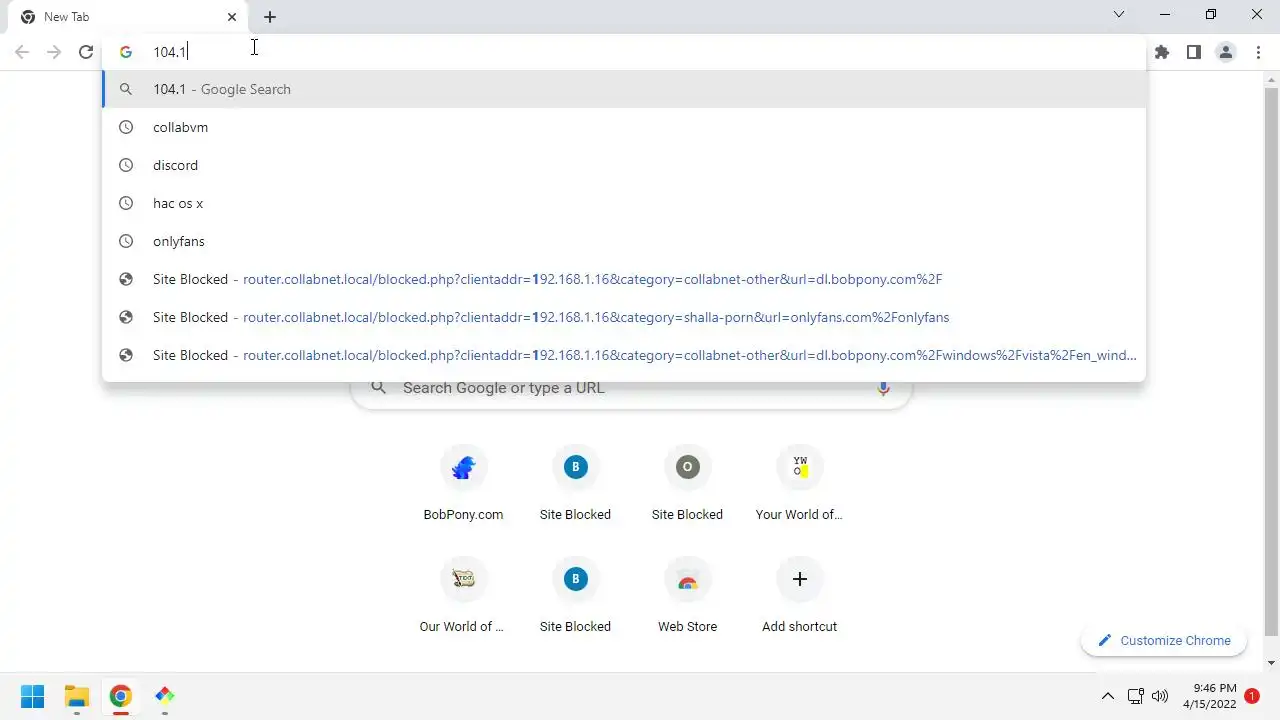Viewport: 1280px width, 720px height.
Task: Choose the 'collabvm' history suggestion
Action: [624, 127]
